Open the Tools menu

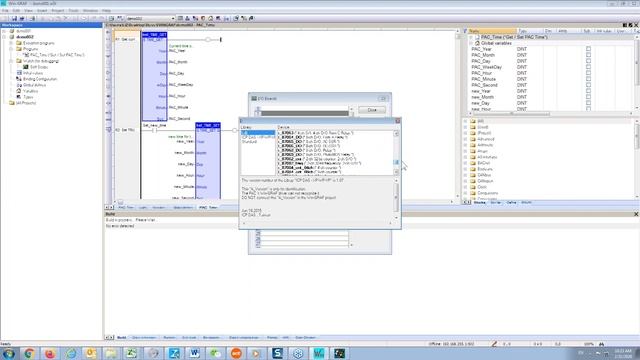[73, 10]
